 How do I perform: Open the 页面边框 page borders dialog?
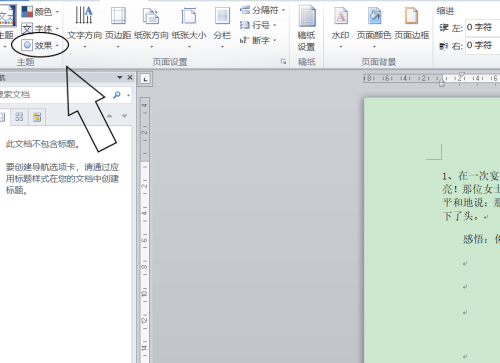[412, 24]
